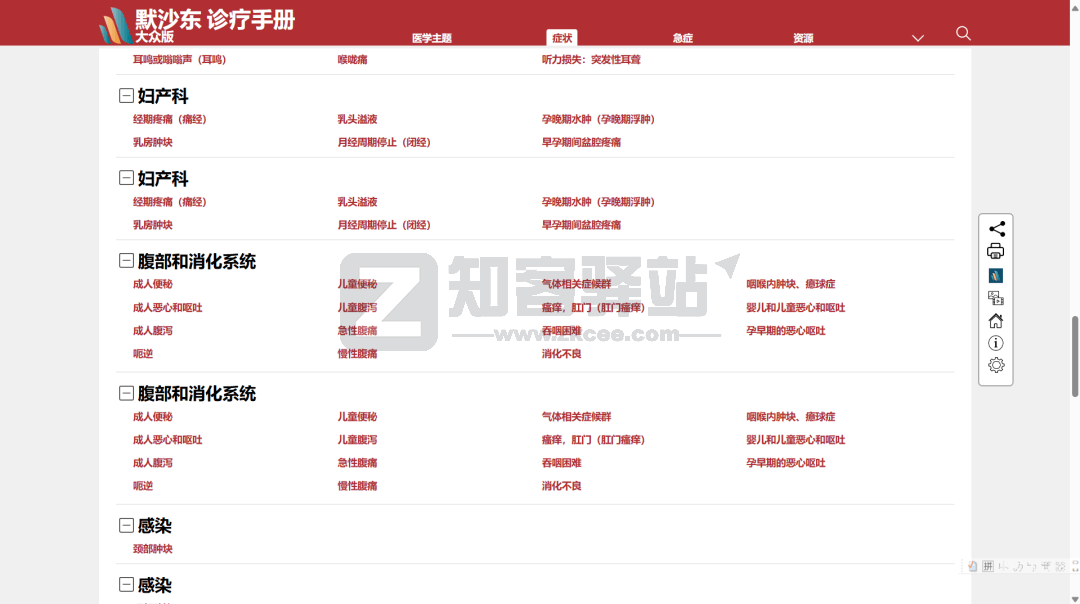Open the share options in the sidebar
The height and width of the screenshot is (604, 1080).
pyautogui.click(x=996, y=228)
